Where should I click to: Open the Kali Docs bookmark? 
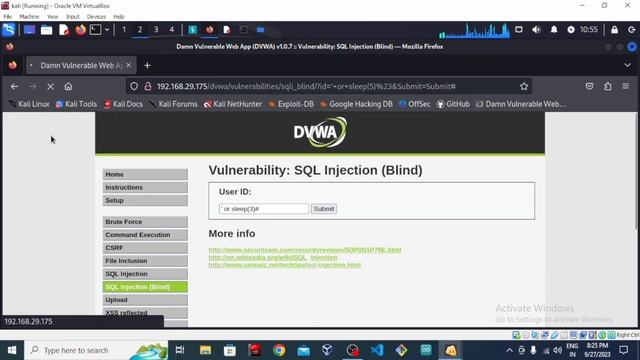123,104
